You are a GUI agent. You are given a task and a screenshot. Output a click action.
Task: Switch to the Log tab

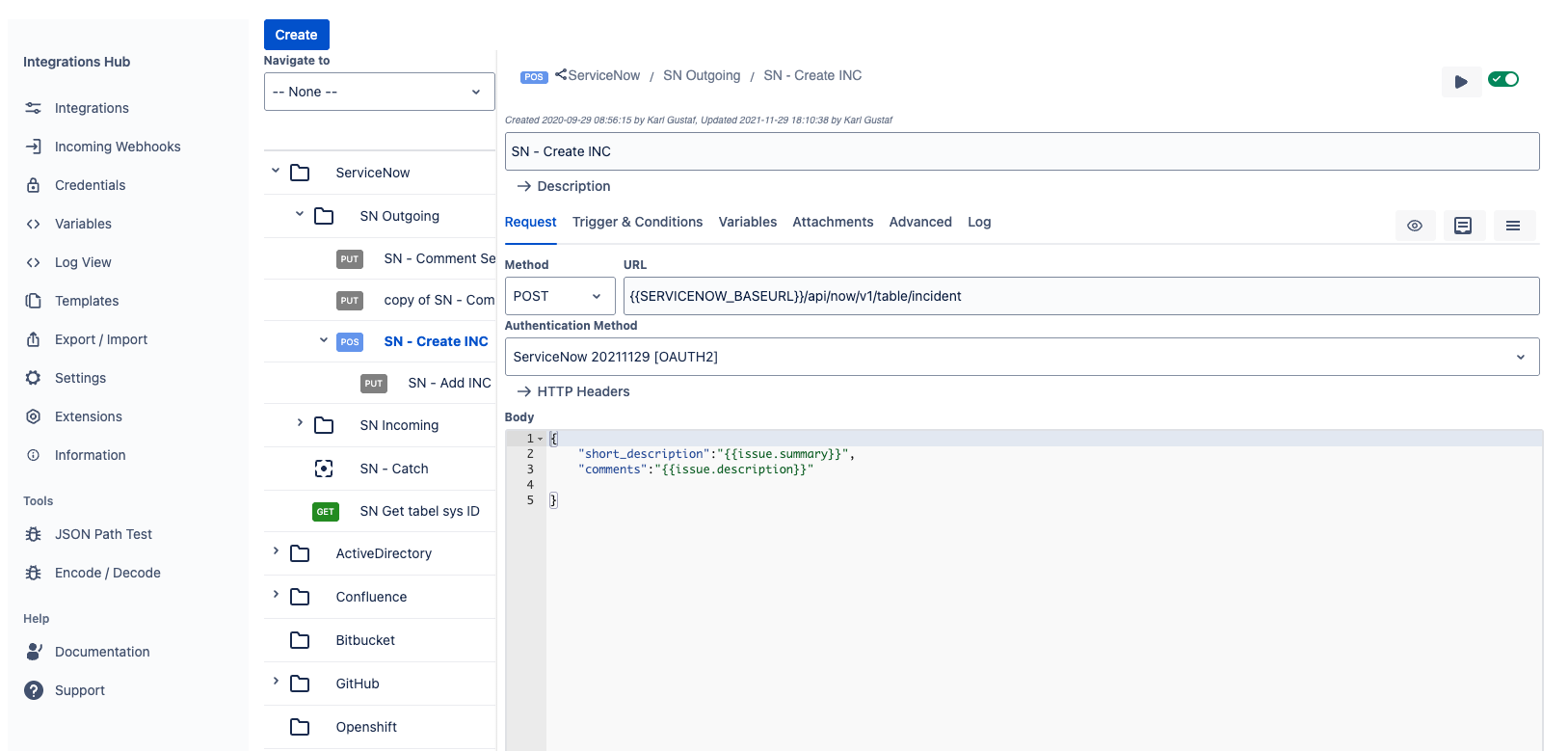coord(979,222)
